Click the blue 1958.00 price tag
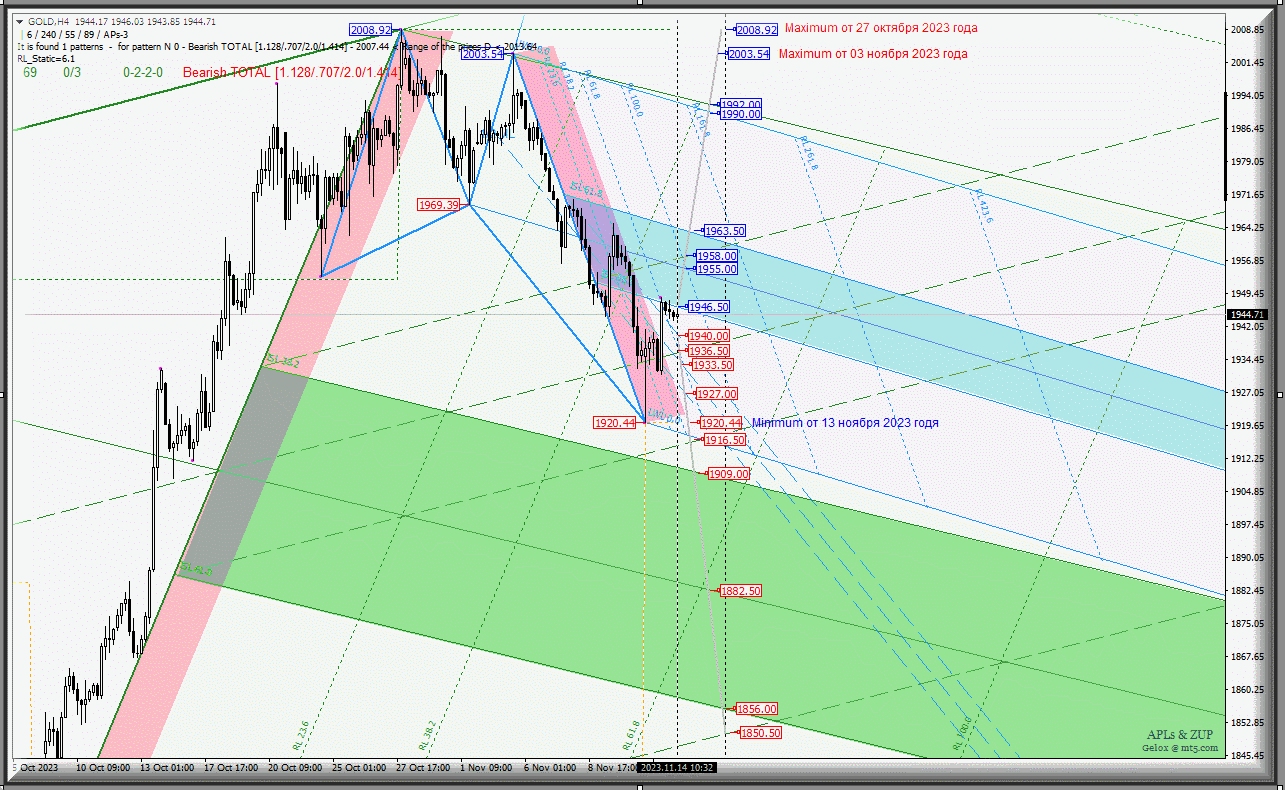This screenshot has height=790, width=1285. (x=717, y=257)
